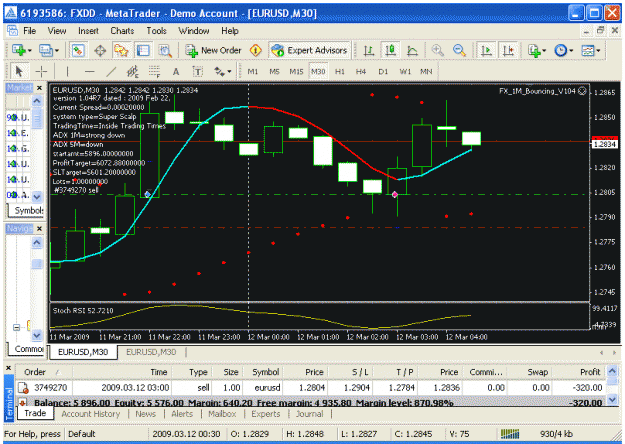Switch chart to H1 timeframe
The image size is (625, 444).
tap(340, 72)
